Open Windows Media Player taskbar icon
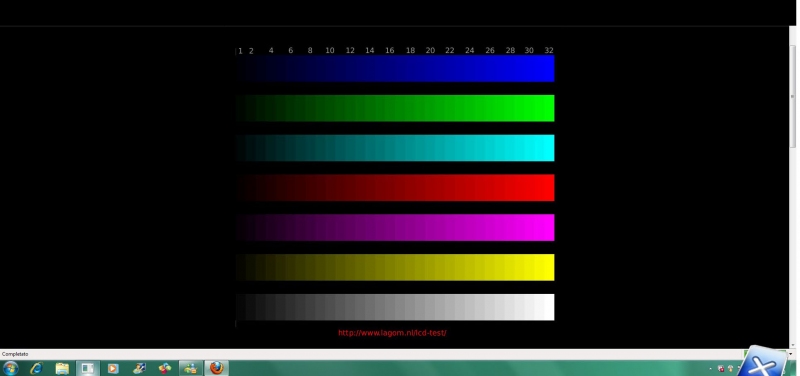 pos(113,368)
